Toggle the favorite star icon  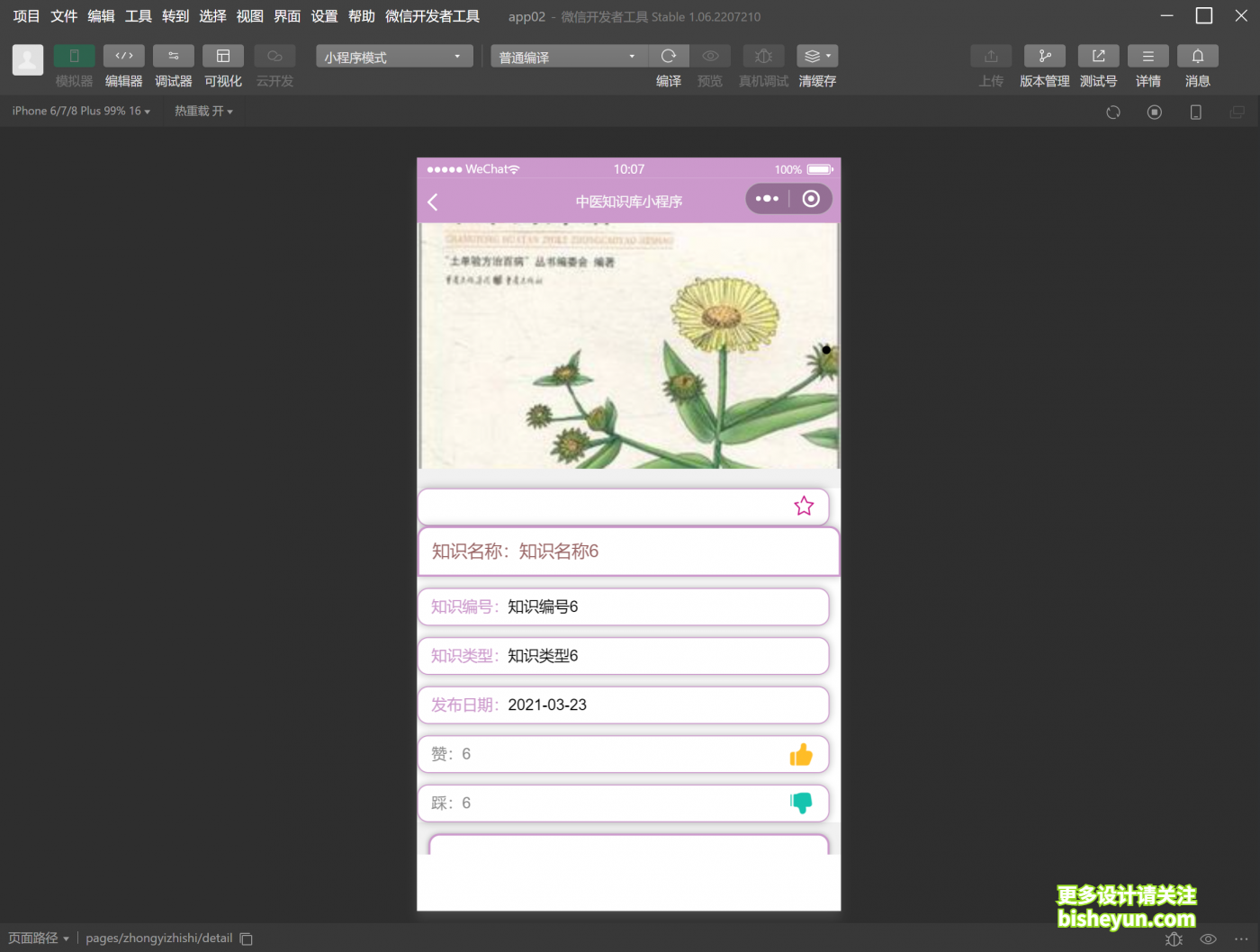click(x=804, y=507)
